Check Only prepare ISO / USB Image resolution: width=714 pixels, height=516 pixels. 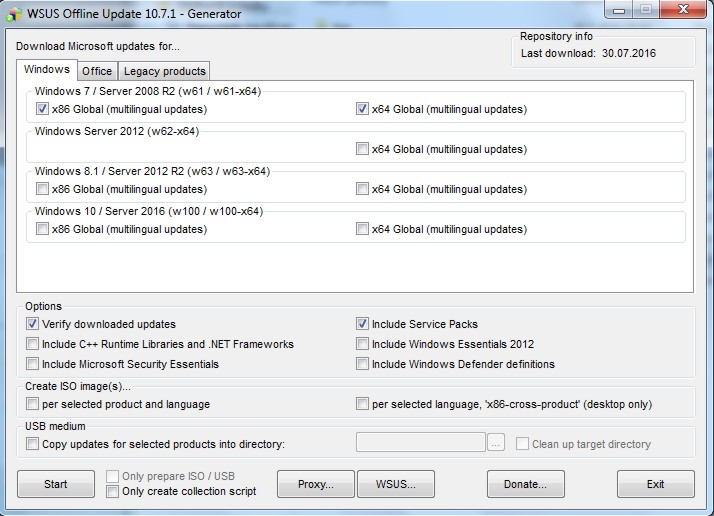click(112, 476)
